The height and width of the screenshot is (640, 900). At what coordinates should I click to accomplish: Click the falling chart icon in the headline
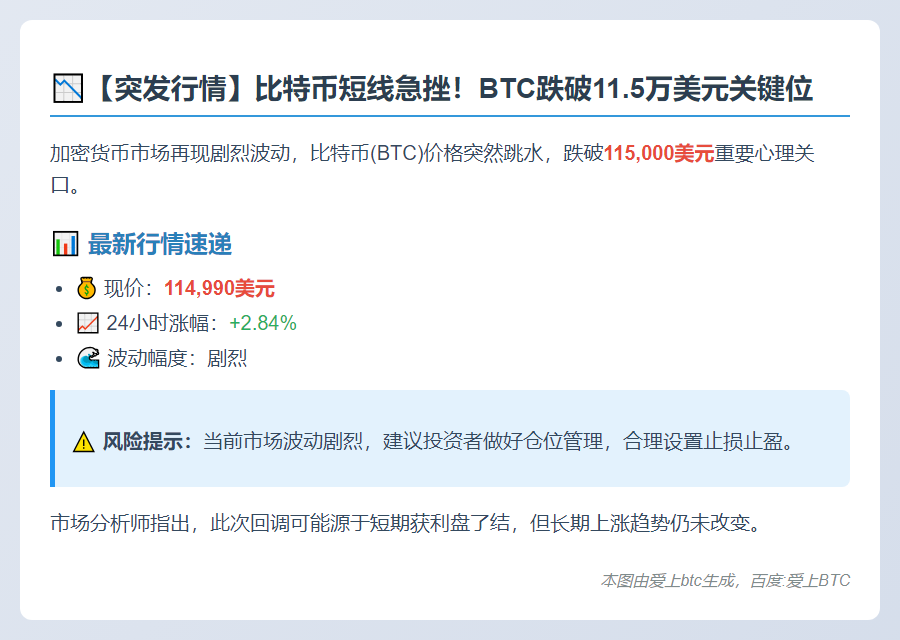(66, 86)
